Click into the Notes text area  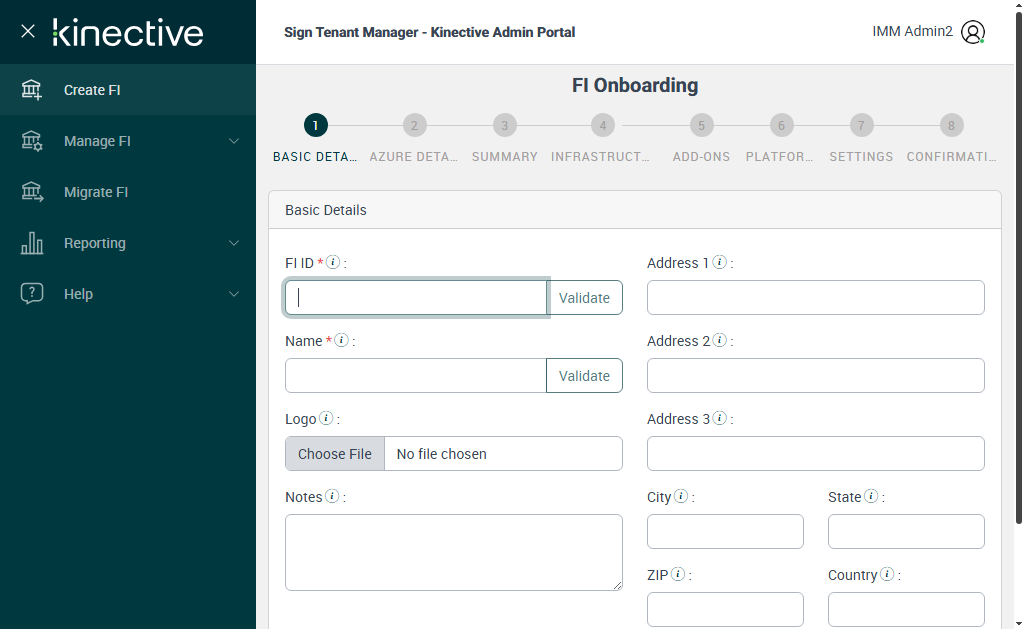(x=453, y=552)
